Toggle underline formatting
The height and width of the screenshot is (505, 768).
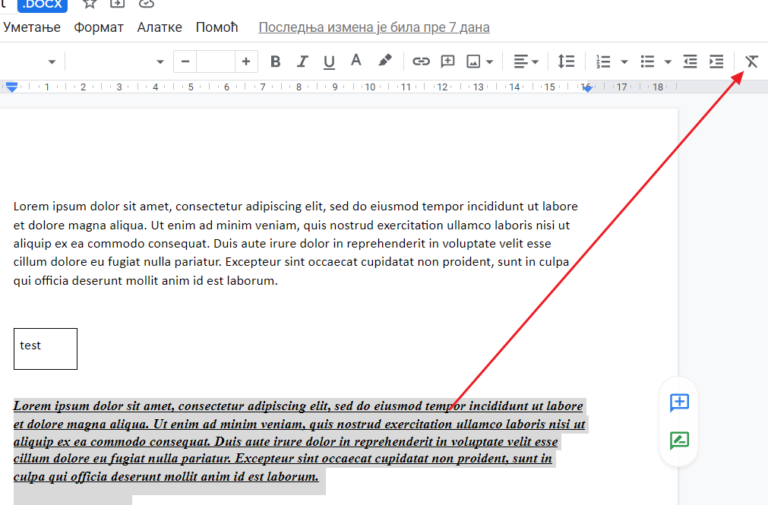329,62
